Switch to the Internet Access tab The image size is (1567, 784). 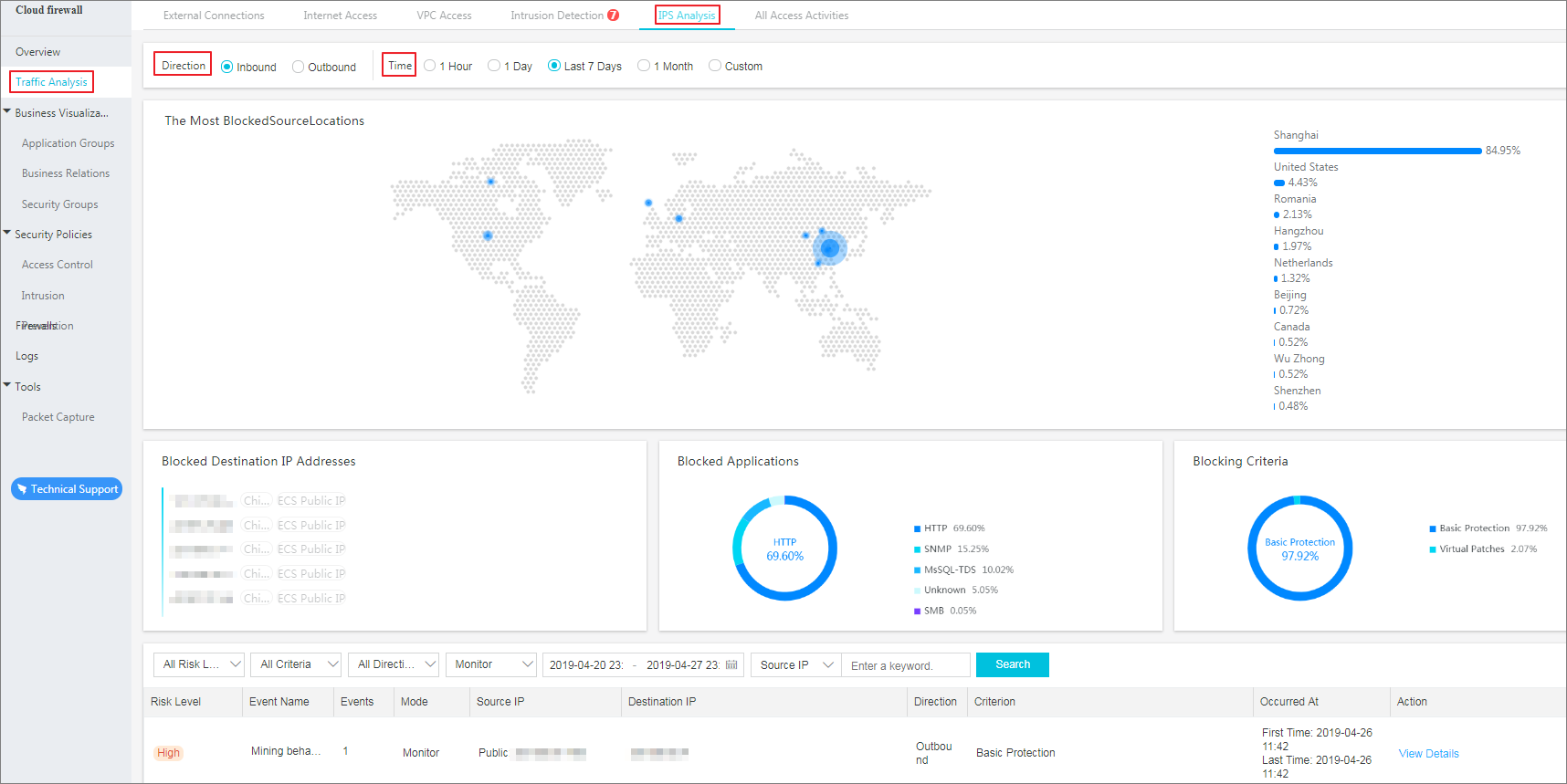pyautogui.click(x=340, y=16)
